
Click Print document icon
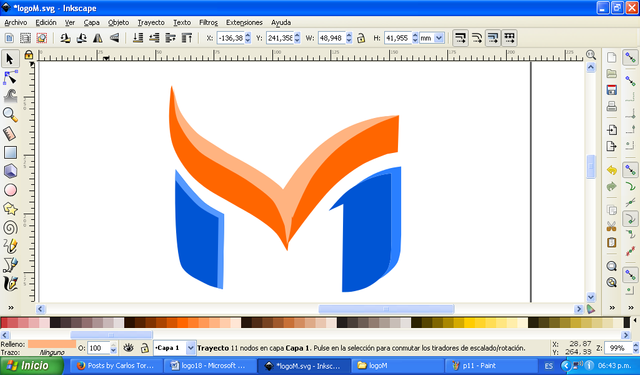(611, 107)
